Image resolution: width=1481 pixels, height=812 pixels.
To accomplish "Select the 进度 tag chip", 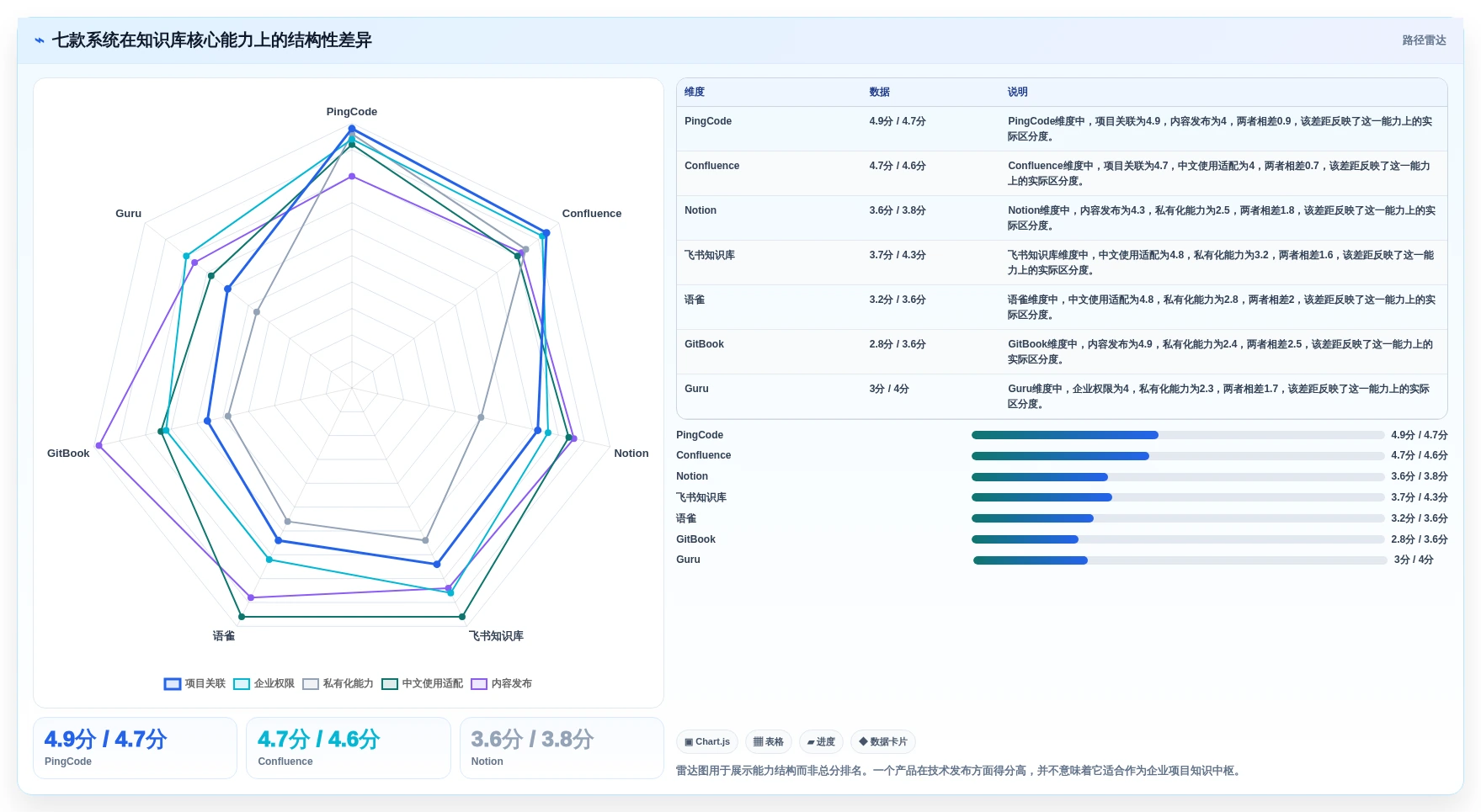I will point(821,741).
